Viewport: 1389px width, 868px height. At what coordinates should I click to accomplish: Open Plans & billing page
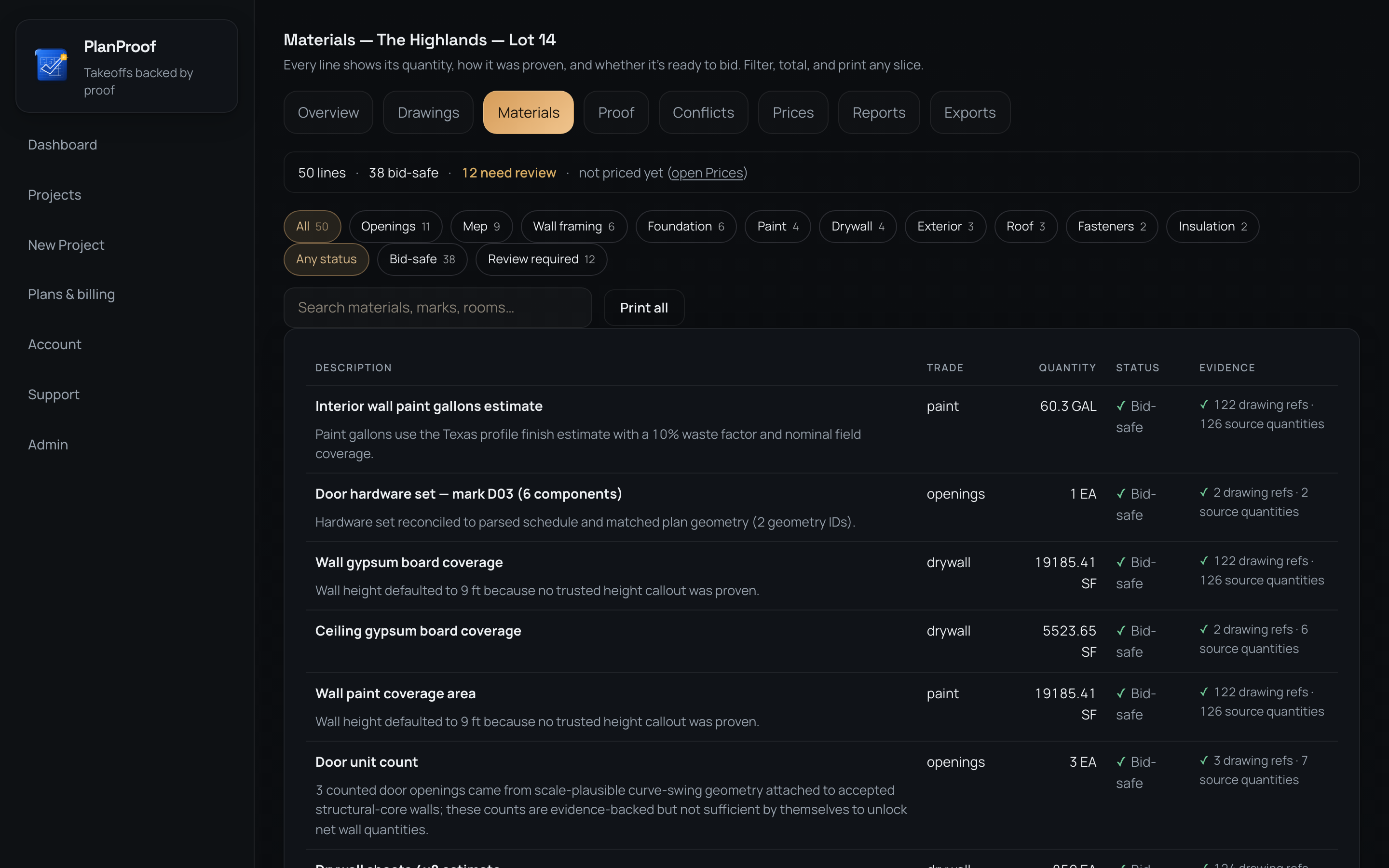click(71, 295)
